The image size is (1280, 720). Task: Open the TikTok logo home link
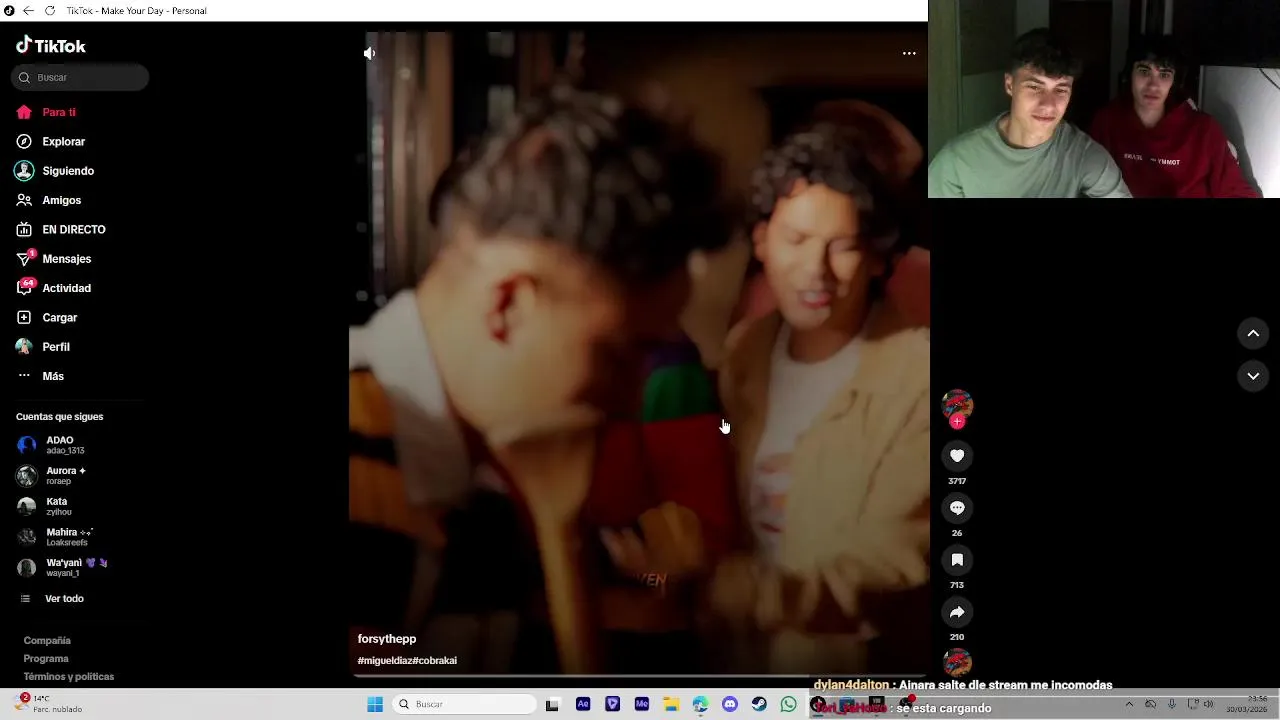pyautogui.click(x=51, y=45)
